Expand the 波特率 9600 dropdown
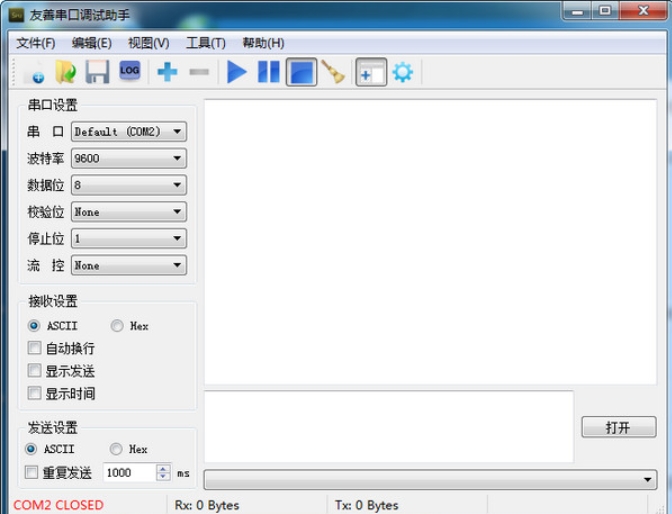The image size is (672, 514). pos(129,158)
